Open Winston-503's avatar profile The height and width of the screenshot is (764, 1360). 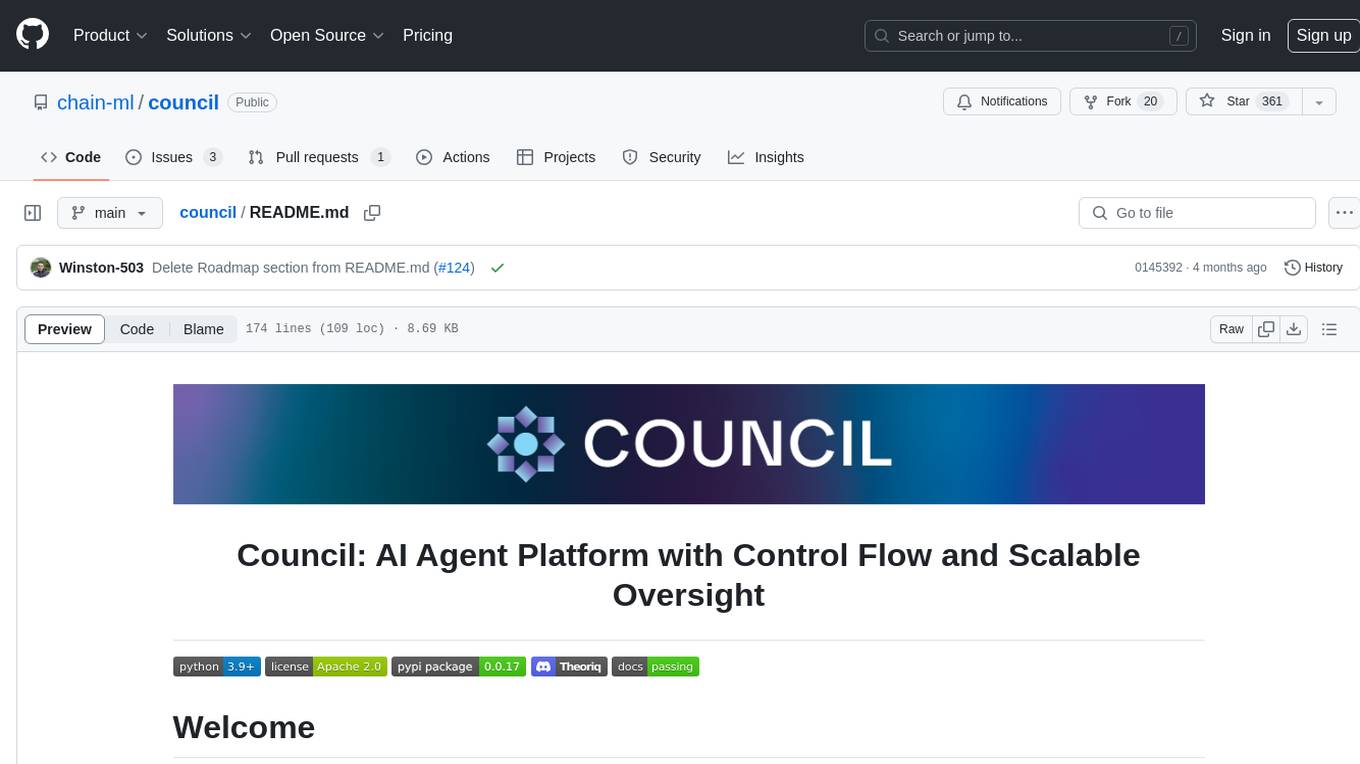pyautogui.click(x=41, y=268)
